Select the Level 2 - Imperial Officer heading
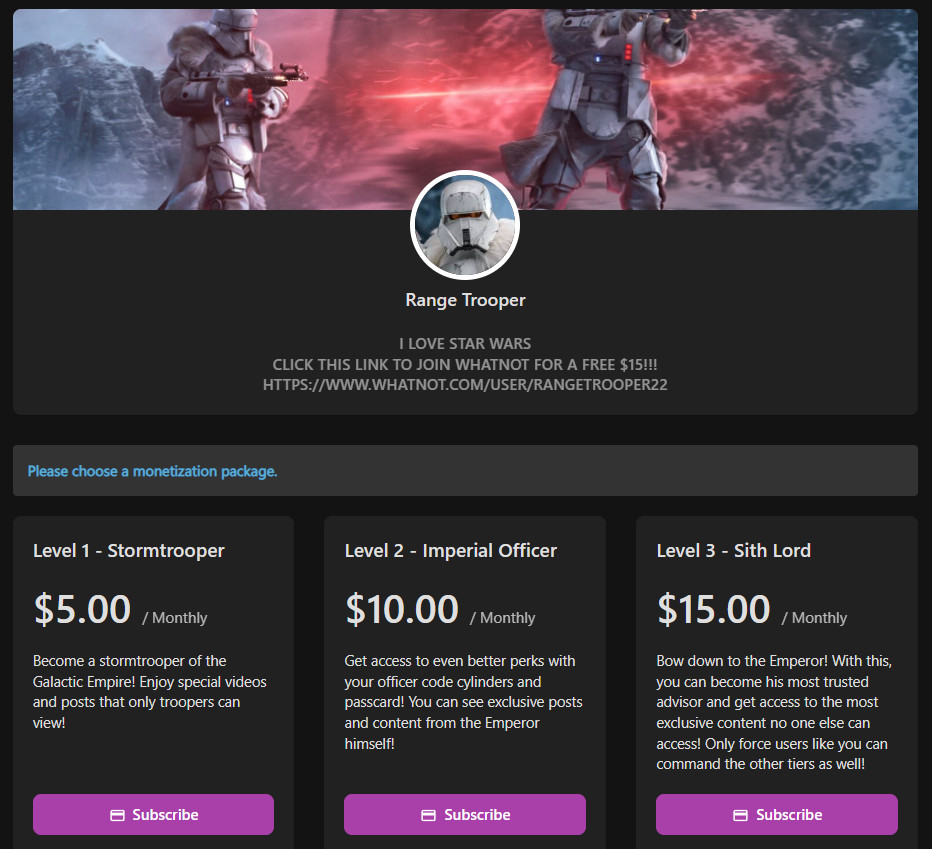This screenshot has width=932, height=849. click(451, 551)
